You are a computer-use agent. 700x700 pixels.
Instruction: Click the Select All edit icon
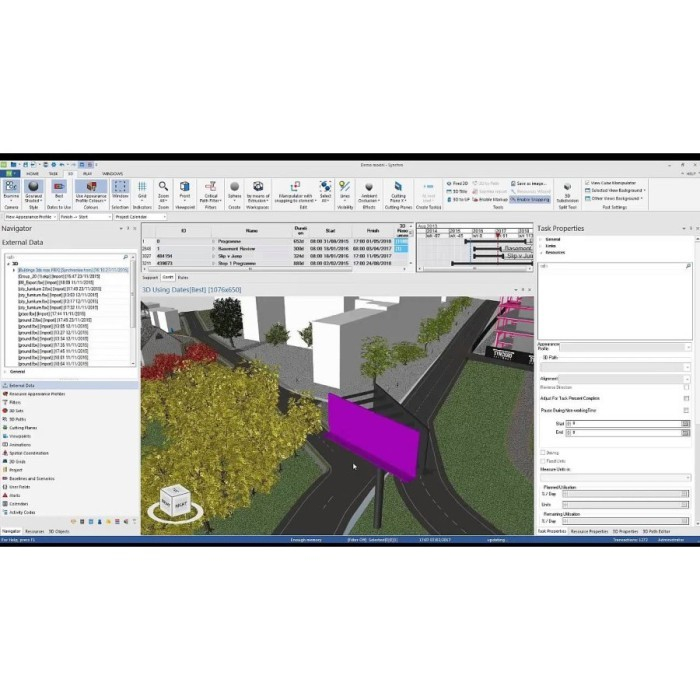pos(325,187)
